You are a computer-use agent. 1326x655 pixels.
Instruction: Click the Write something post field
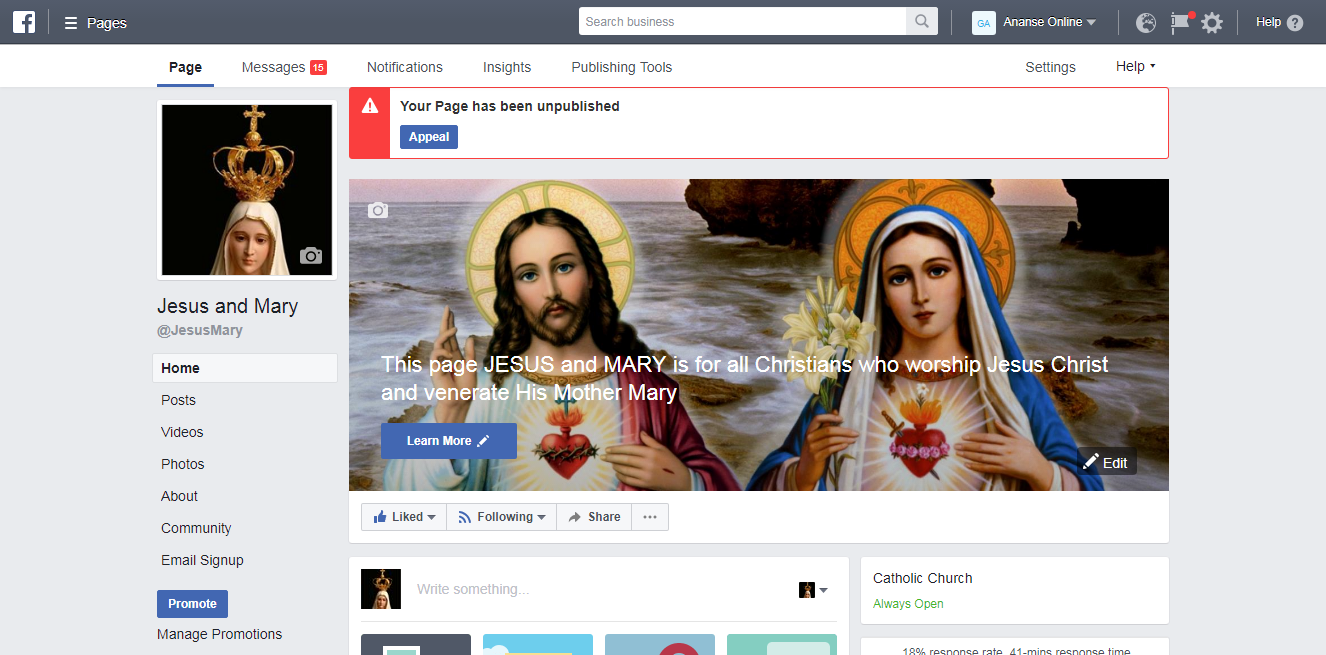[x=600, y=589]
